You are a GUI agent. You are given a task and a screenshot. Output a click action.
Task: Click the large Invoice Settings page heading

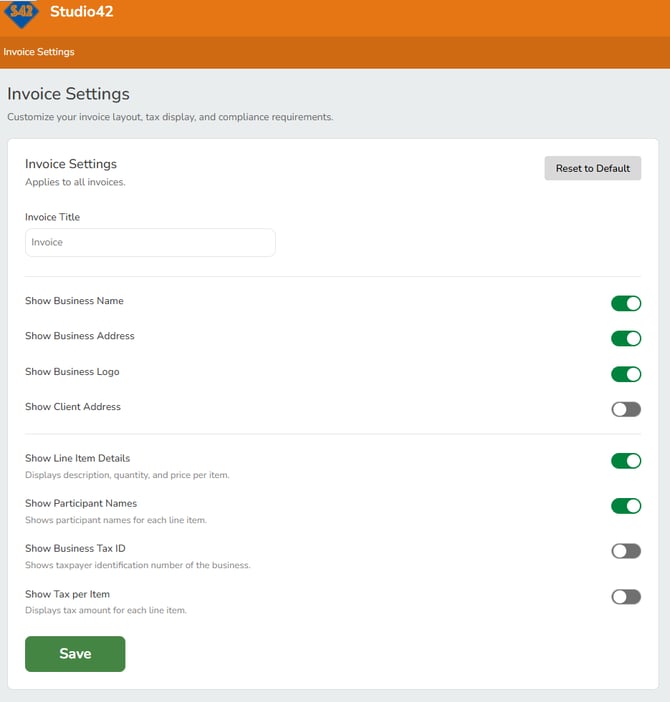tap(68, 94)
